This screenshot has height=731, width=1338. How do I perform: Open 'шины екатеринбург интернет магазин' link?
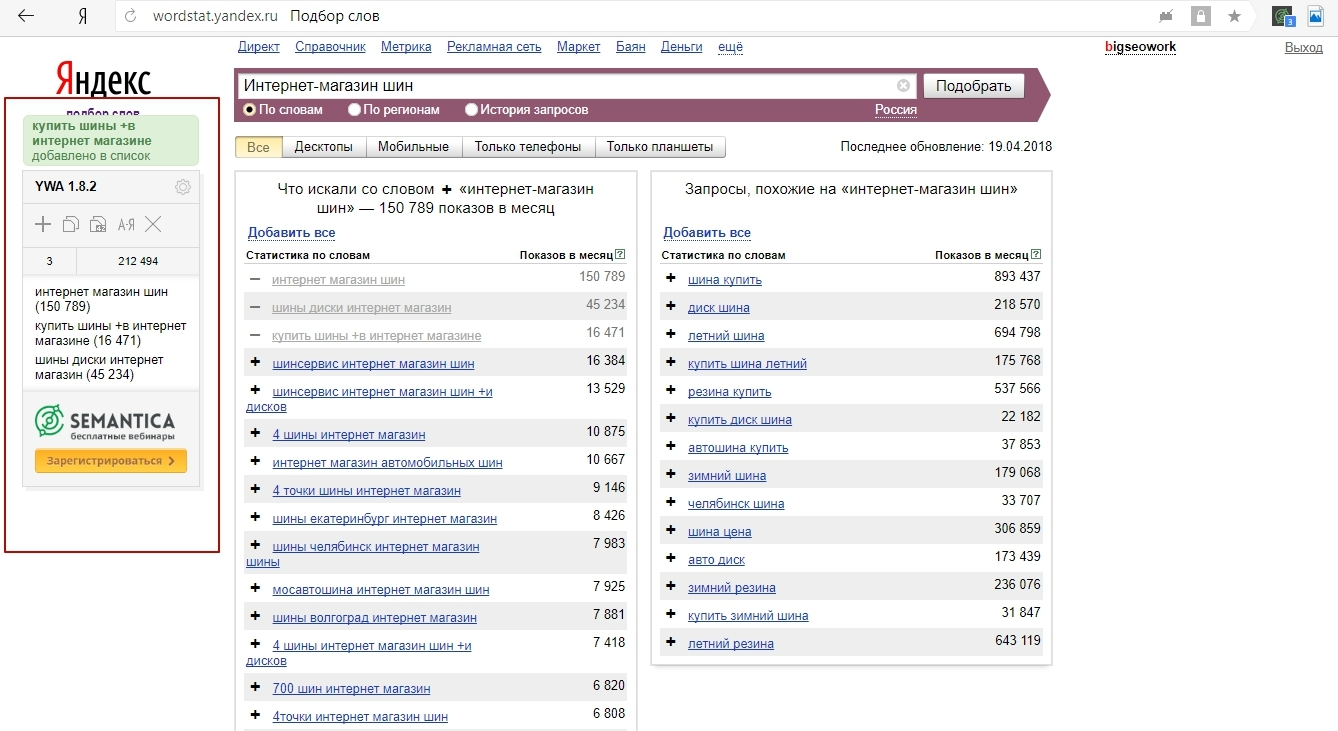[385, 518]
